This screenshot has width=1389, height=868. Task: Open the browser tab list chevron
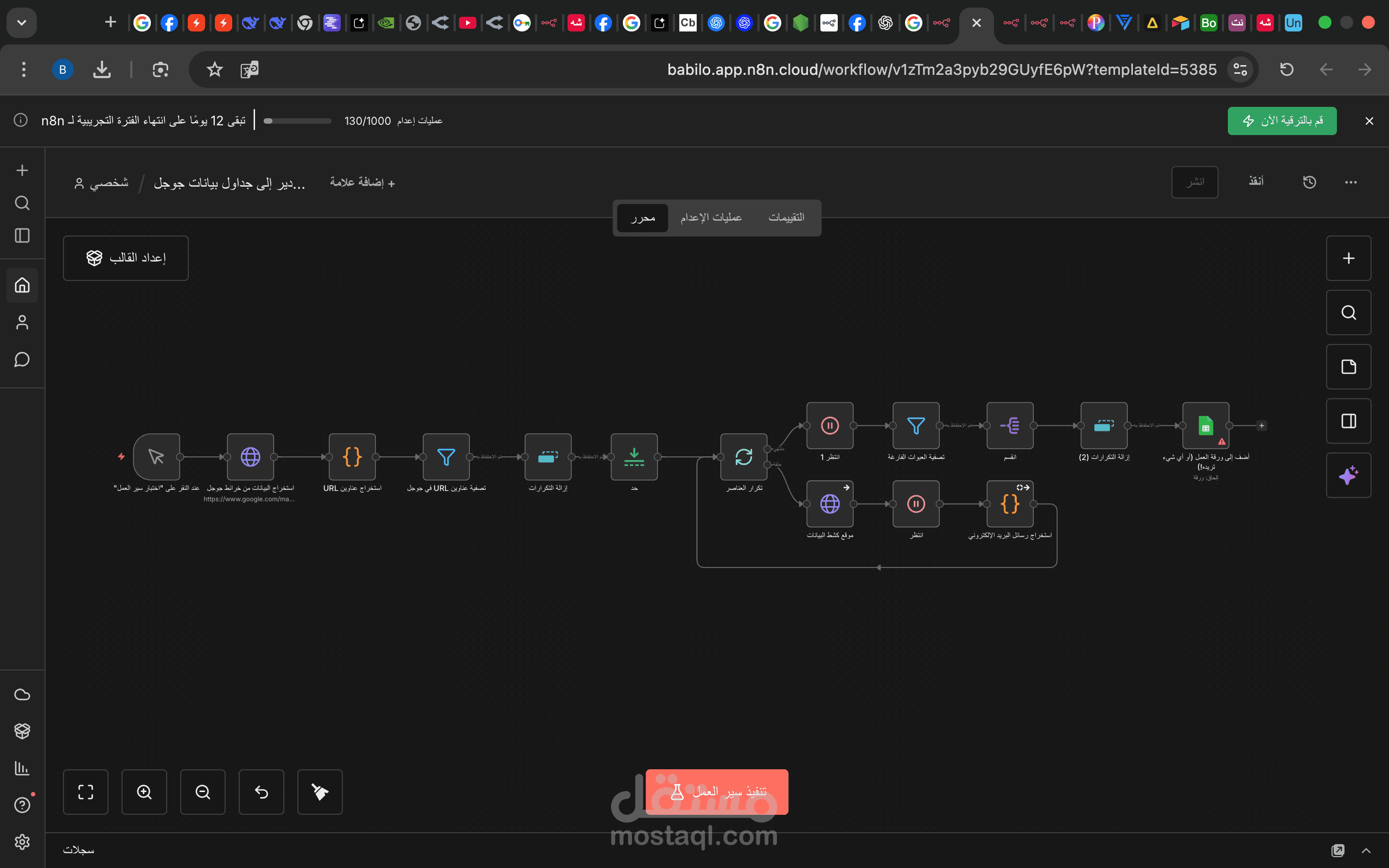[x=21, y=23]
